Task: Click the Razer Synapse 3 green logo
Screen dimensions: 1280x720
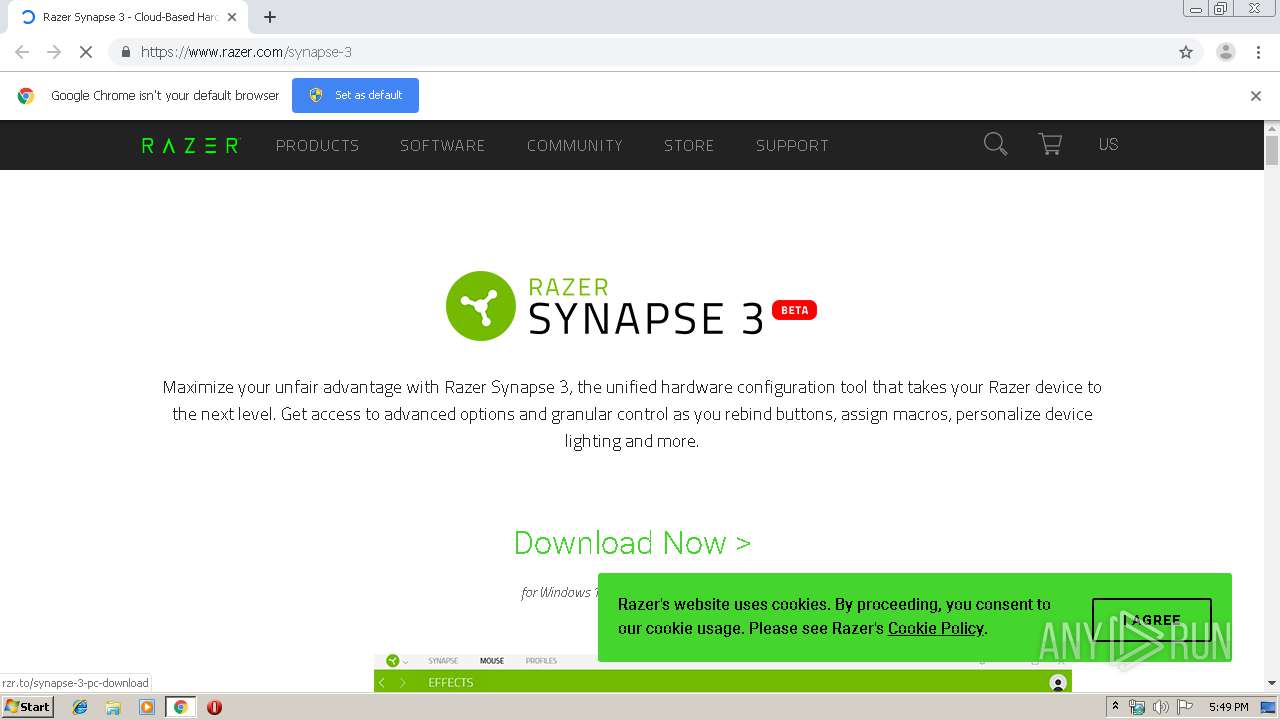Action: [481, 306]
